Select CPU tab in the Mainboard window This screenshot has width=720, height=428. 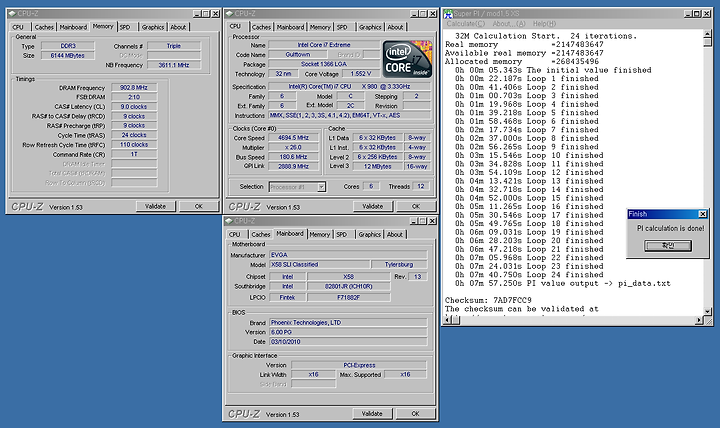point(235,234)
